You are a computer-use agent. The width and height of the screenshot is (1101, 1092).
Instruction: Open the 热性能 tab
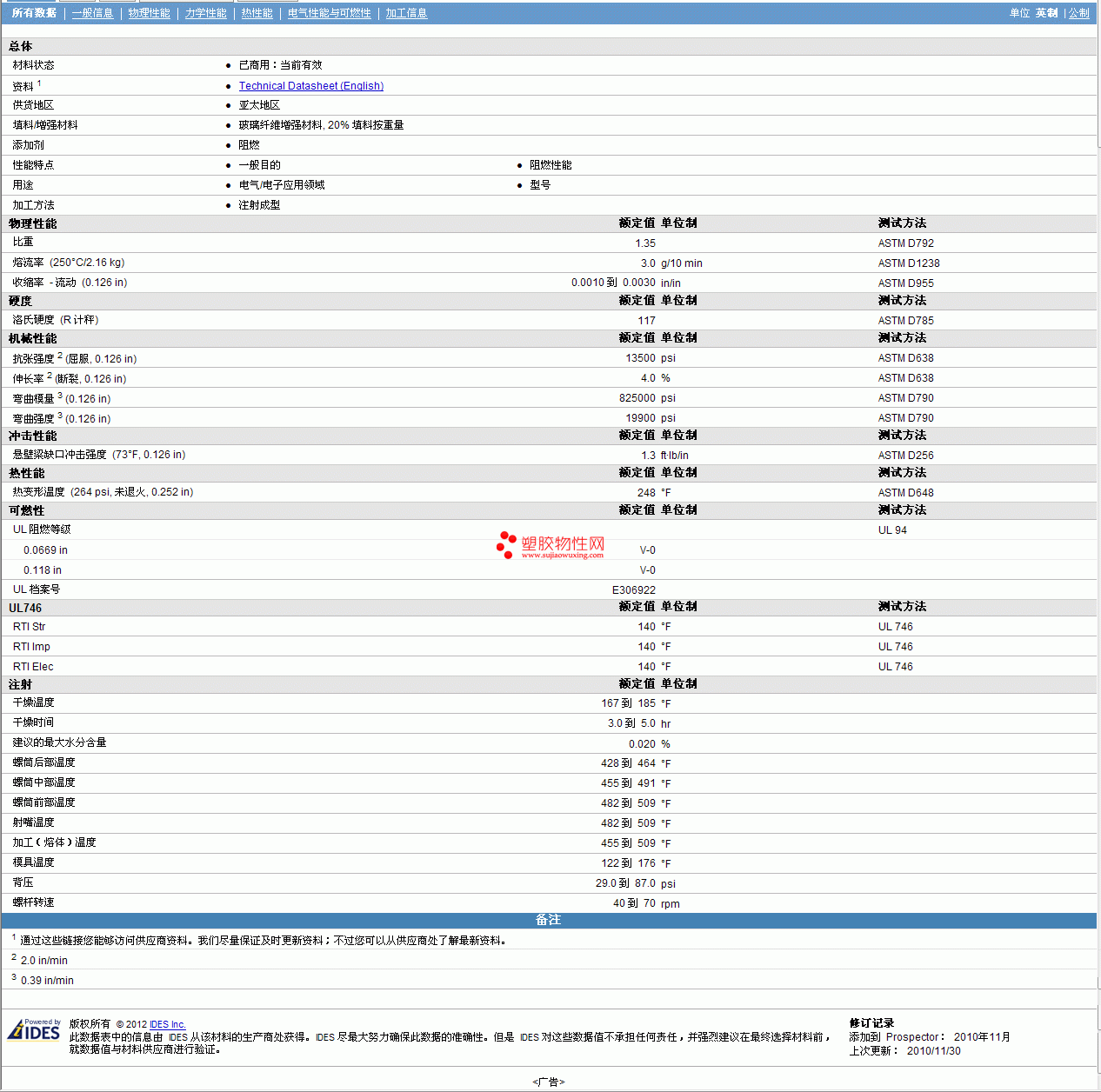click(x=257, y=13)
